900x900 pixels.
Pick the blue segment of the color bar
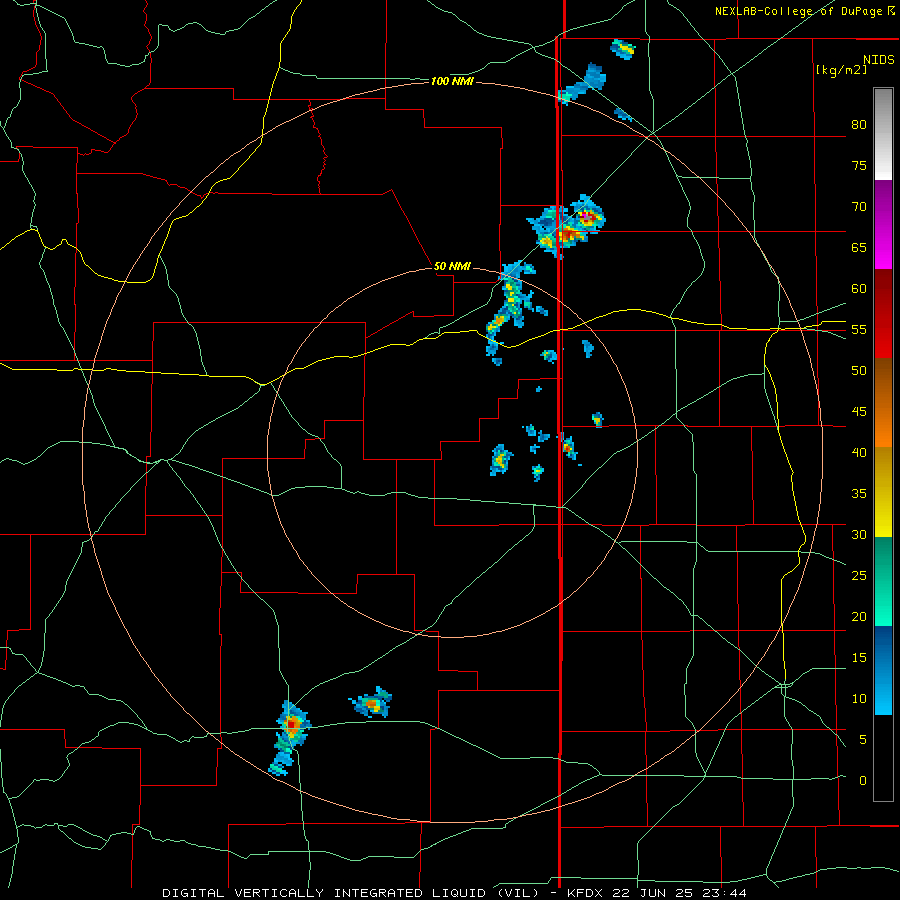click(x=883, y=670)
